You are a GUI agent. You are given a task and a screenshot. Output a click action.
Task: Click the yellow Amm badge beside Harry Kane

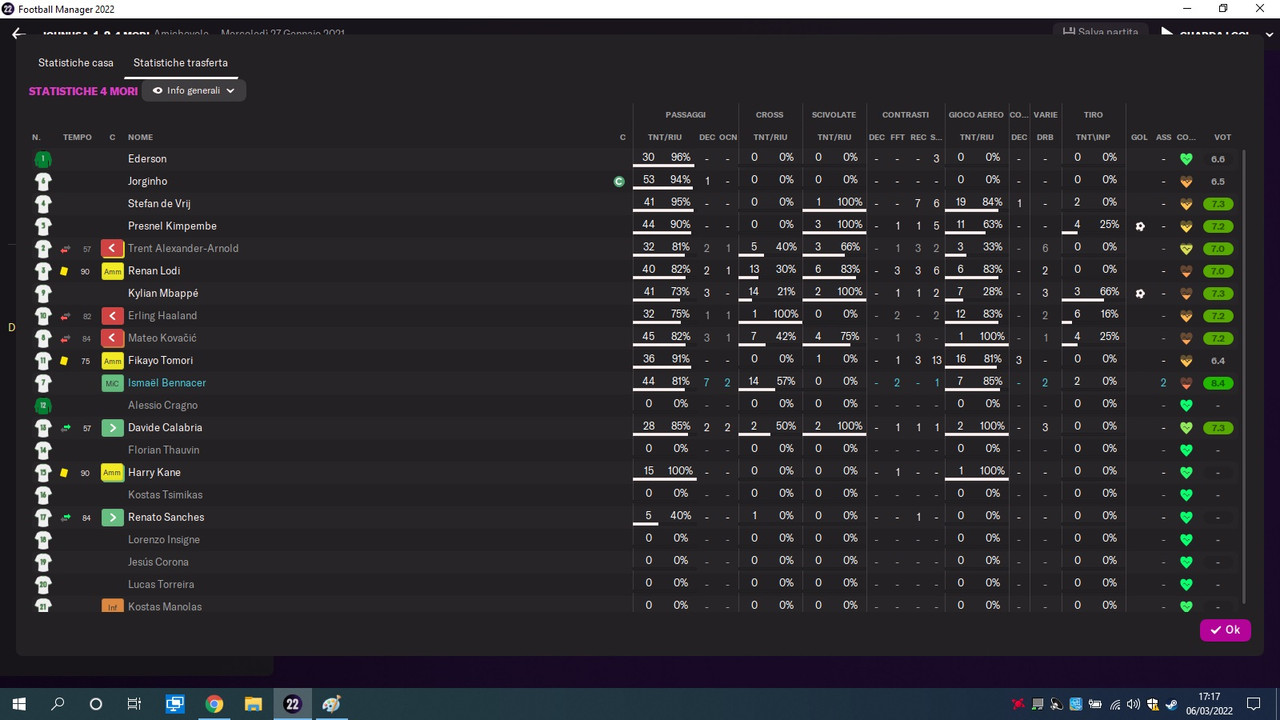point(112,473)
